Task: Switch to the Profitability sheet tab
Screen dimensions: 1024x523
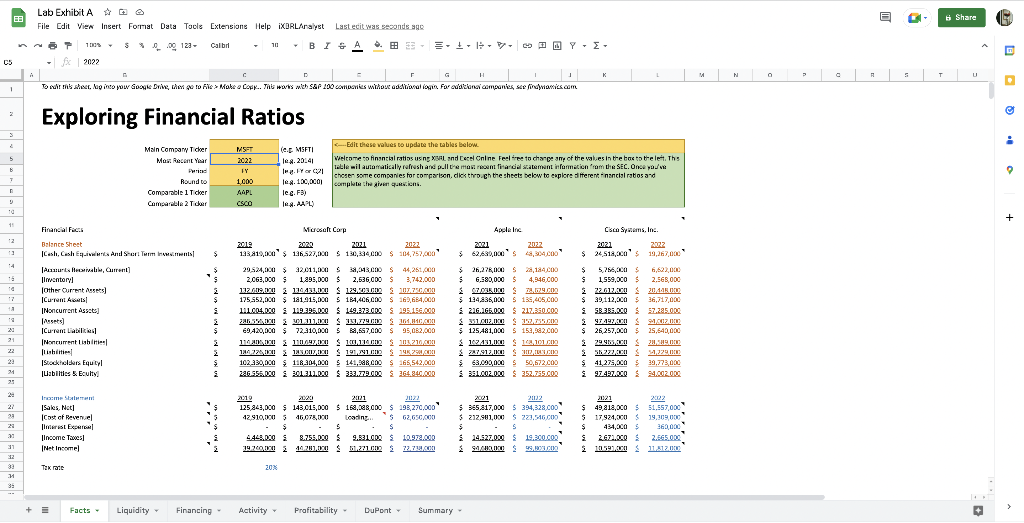Action: click(320, 511)
